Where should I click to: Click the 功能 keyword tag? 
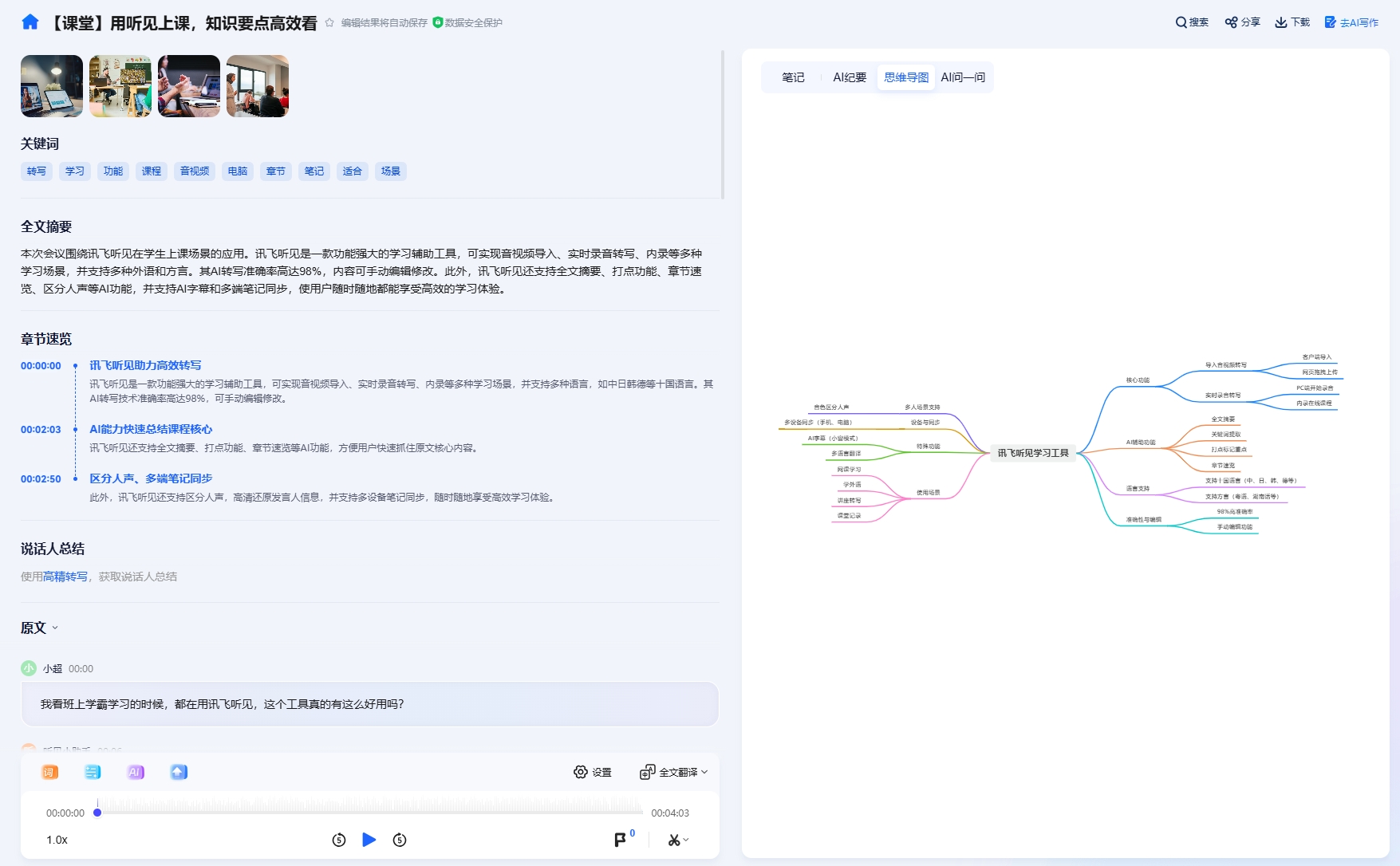click(113, 171)
